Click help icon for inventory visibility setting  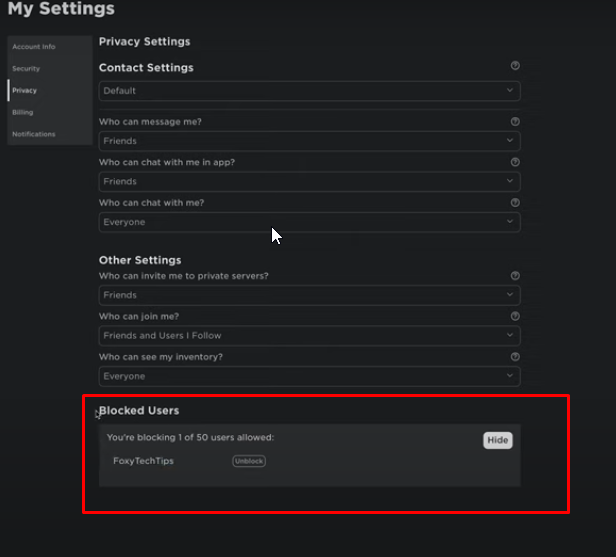(x=515, y=357)
